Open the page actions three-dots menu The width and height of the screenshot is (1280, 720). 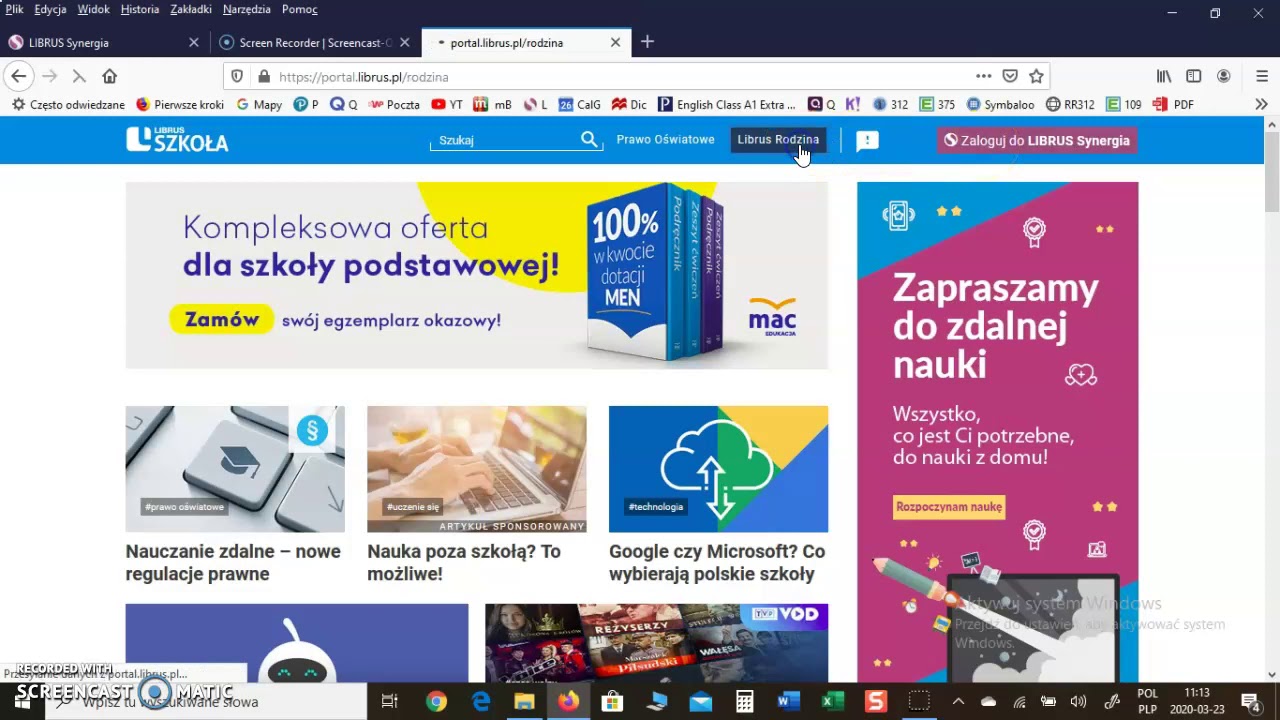click(984, 76)
